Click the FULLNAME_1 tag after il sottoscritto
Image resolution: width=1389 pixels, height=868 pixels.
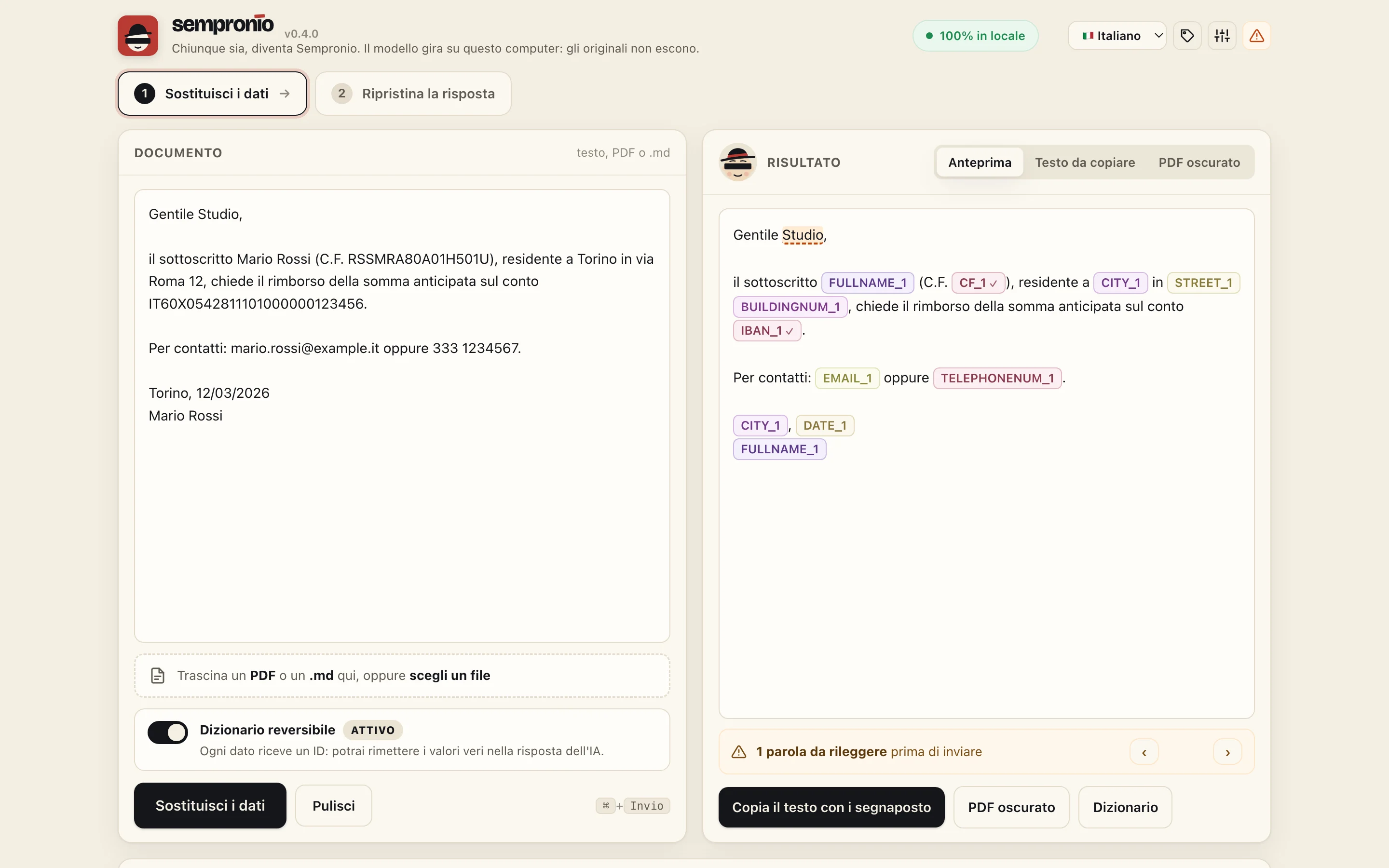click(867, 283)
